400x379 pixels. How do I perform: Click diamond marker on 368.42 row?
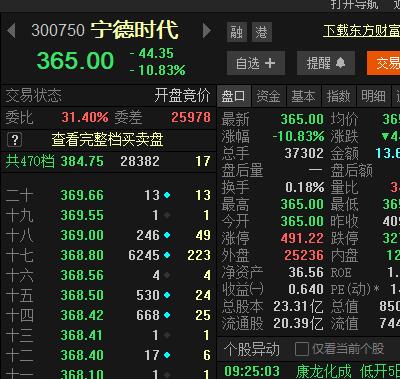[x=167, y=315]
